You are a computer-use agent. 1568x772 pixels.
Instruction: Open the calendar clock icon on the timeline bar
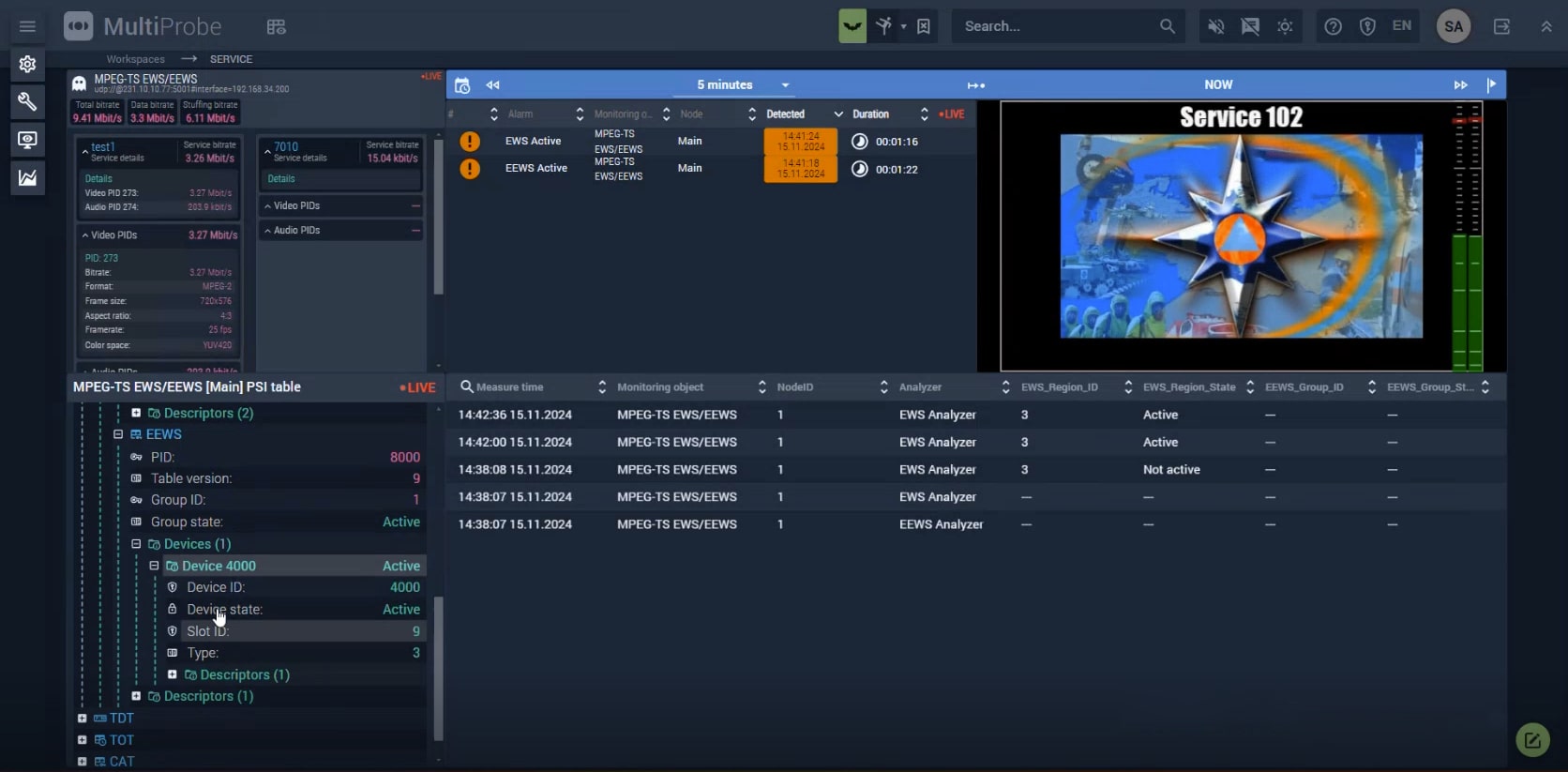(x=462, y=85)
